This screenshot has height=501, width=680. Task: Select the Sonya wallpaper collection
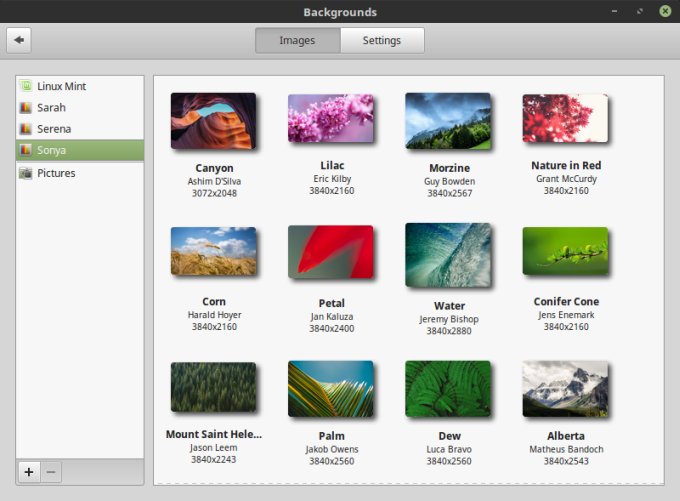click(54, 150)
